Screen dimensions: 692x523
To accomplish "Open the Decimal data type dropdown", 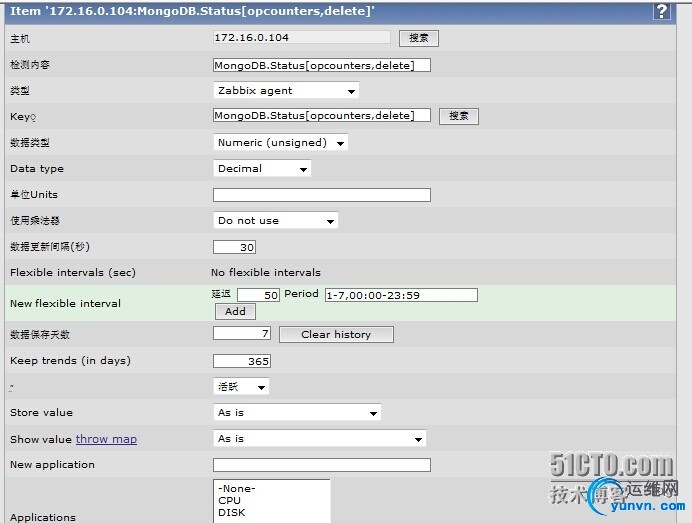I will [x=262, y=169].
